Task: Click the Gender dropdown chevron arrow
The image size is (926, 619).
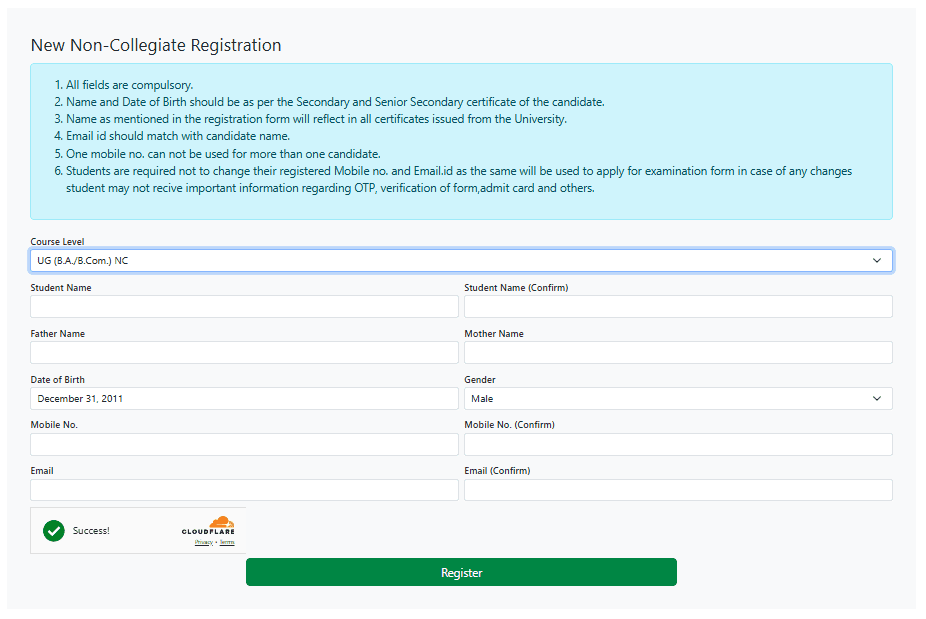Action: click(x=877, y=398)
